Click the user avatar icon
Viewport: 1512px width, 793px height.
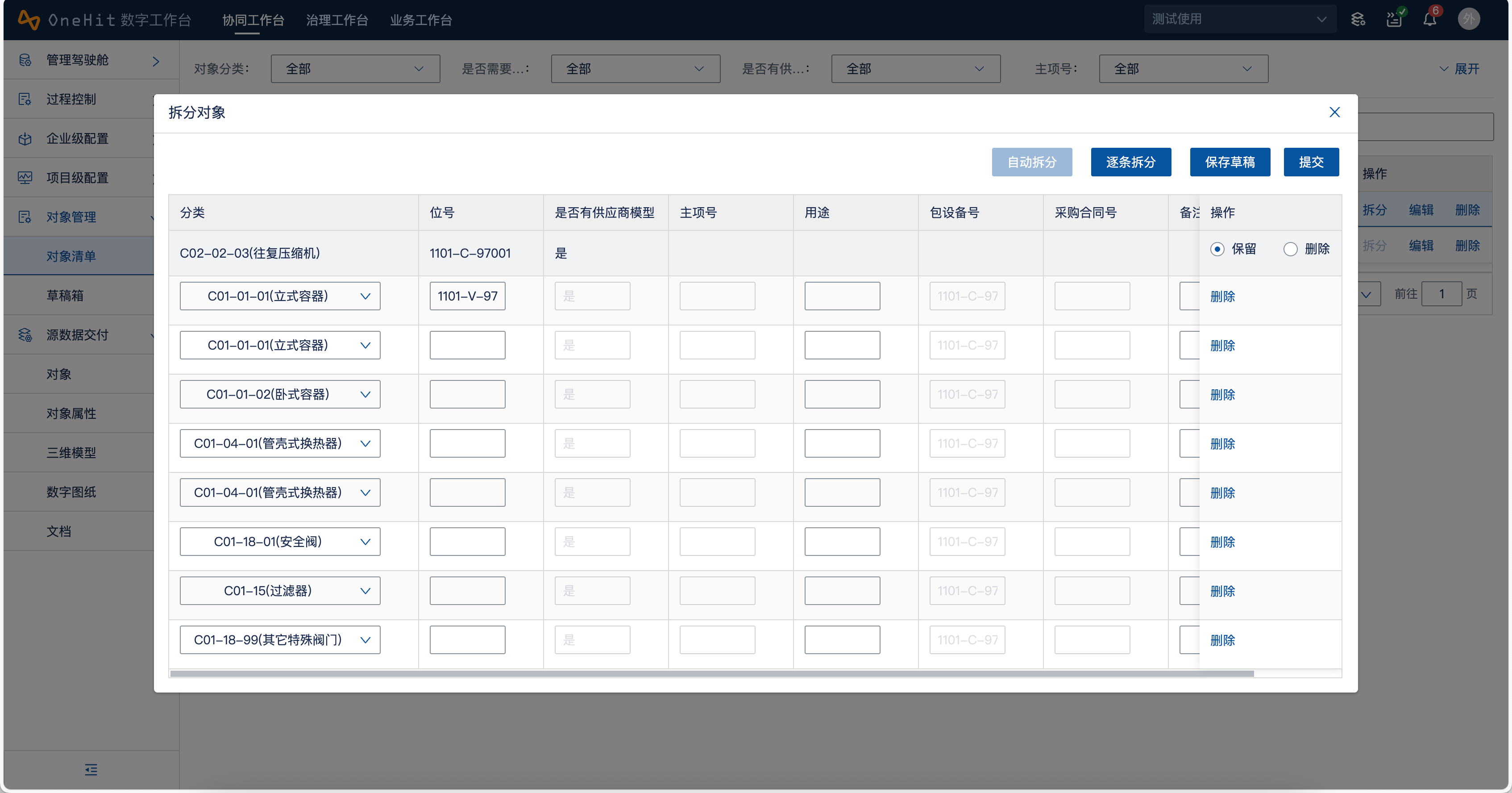click(x=1469, y=19)
